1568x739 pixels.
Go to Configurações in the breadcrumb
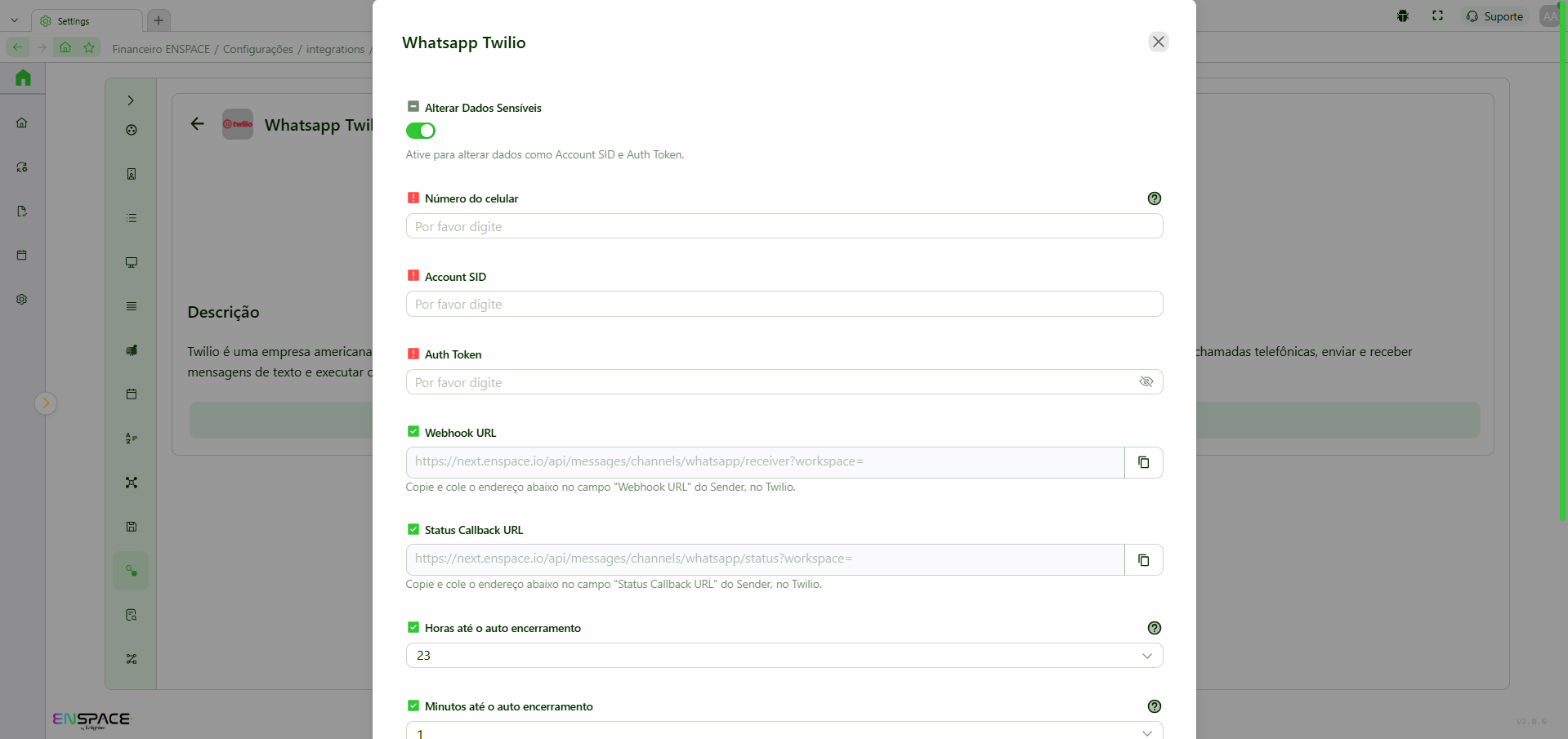click(257, 49)
